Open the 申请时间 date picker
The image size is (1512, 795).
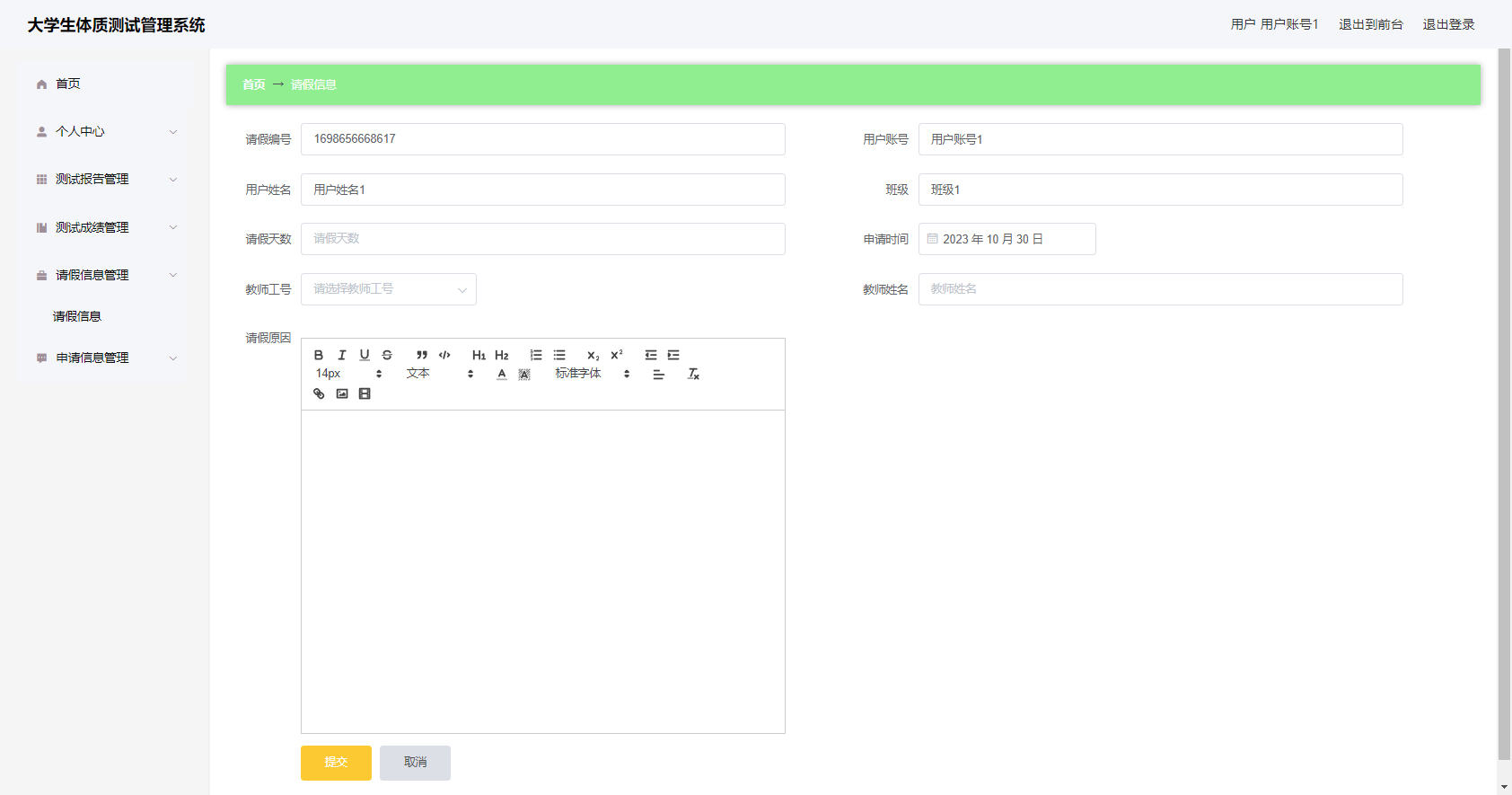(x=1007, y=239)
